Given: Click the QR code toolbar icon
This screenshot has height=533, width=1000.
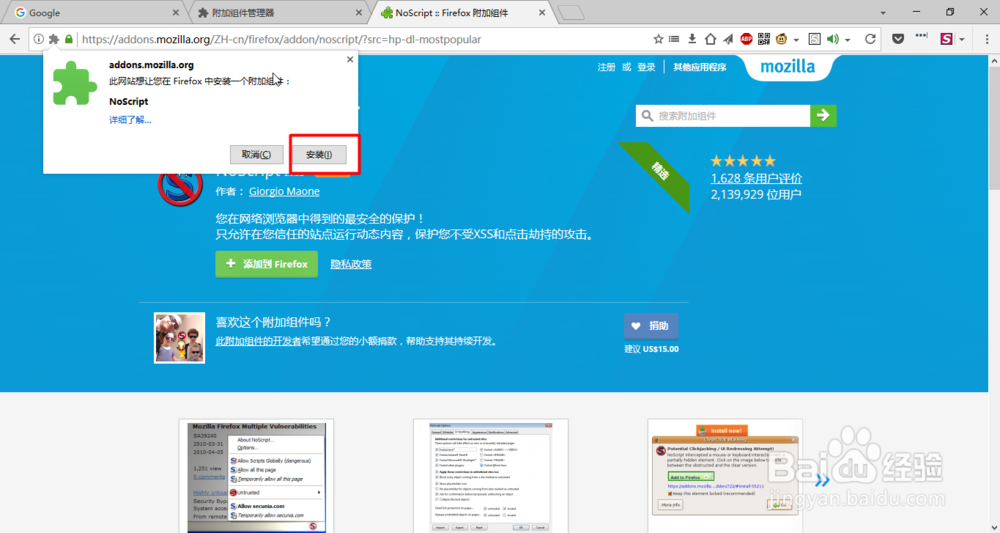Looking at the screenshot, I should pyautogui.click(x=763, y=40).
